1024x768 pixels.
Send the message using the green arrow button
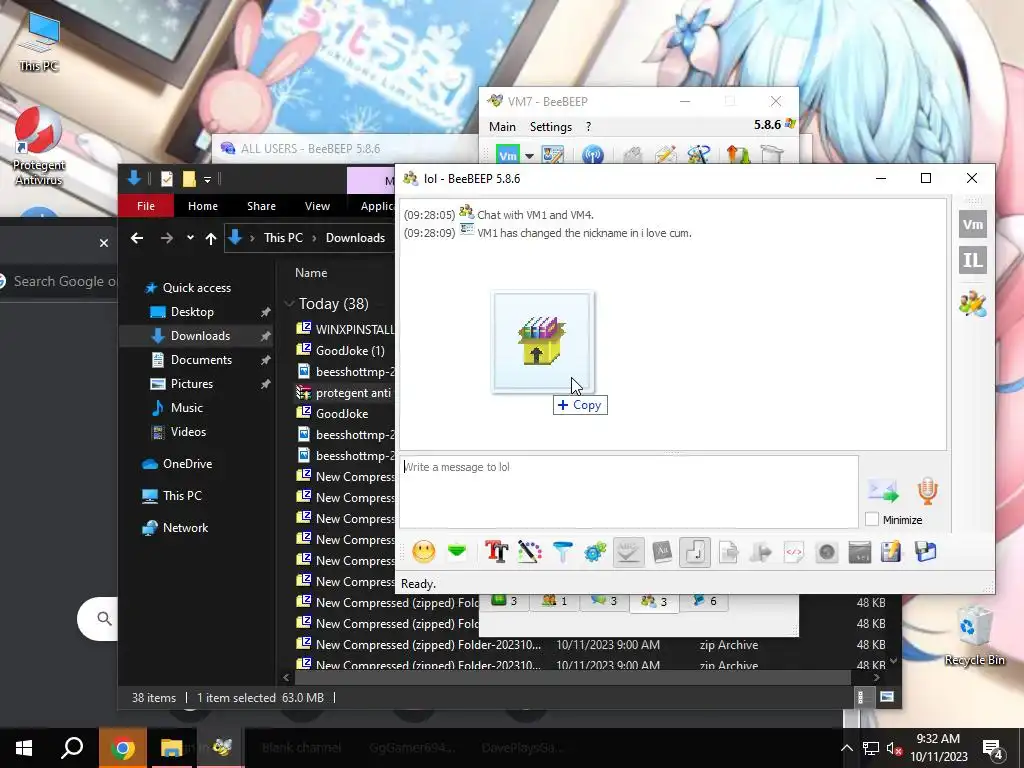point(883,491)
